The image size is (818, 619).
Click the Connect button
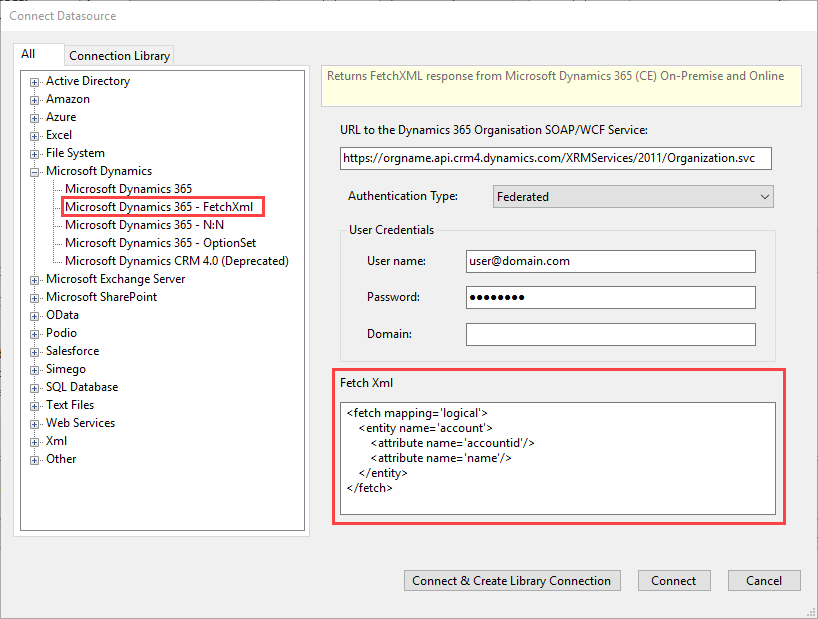tap(673, 580)
